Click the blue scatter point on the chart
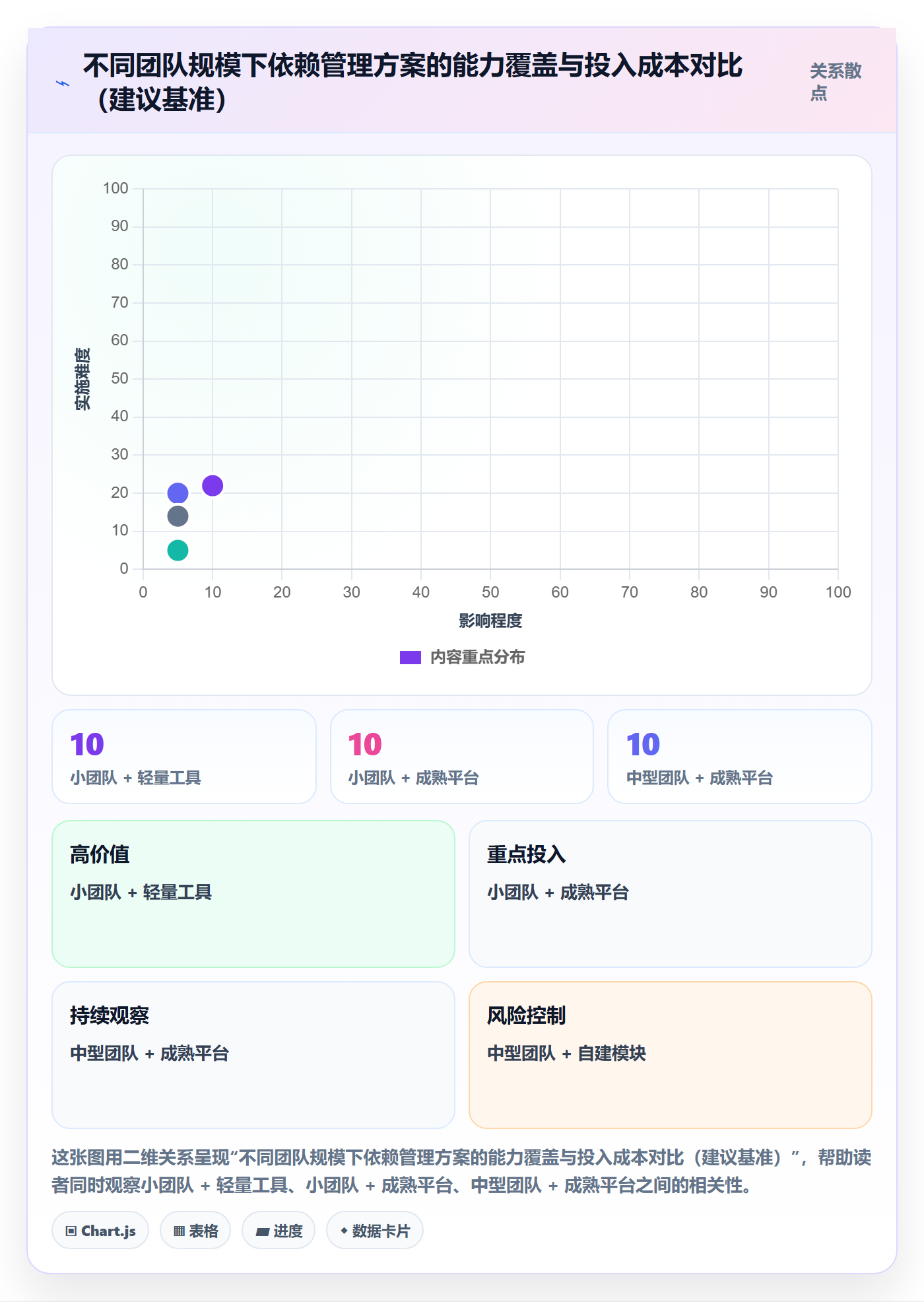Screen dimensions: 924x1302 [178, 493]
